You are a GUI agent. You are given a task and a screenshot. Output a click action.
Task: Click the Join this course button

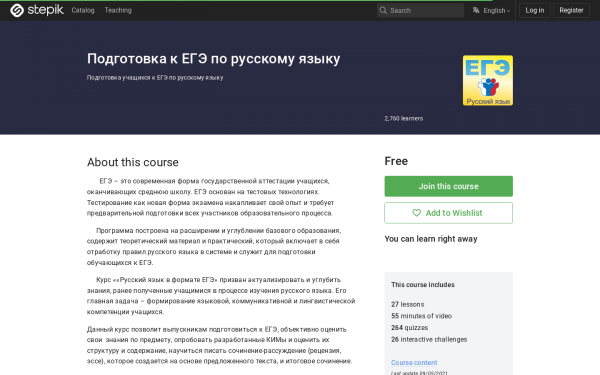[x=448, y=186]
